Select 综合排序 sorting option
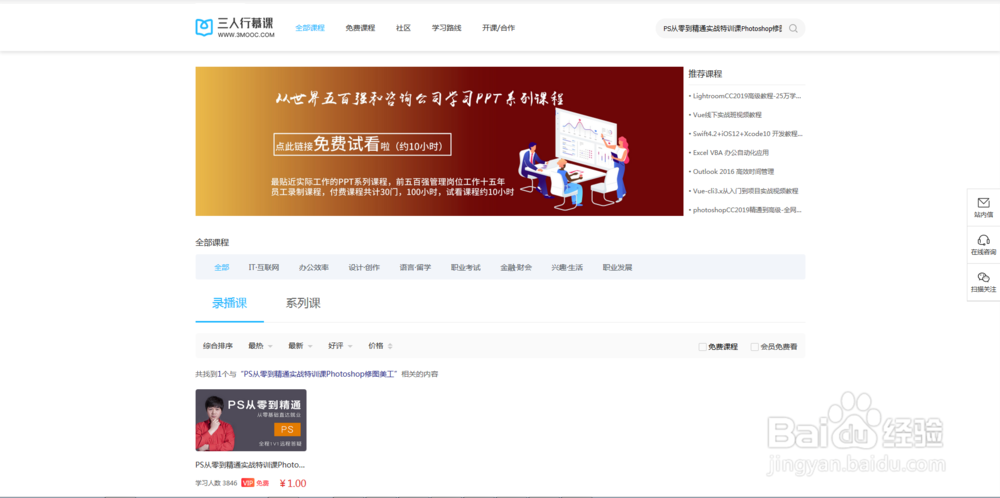 [x=217, y=346]
